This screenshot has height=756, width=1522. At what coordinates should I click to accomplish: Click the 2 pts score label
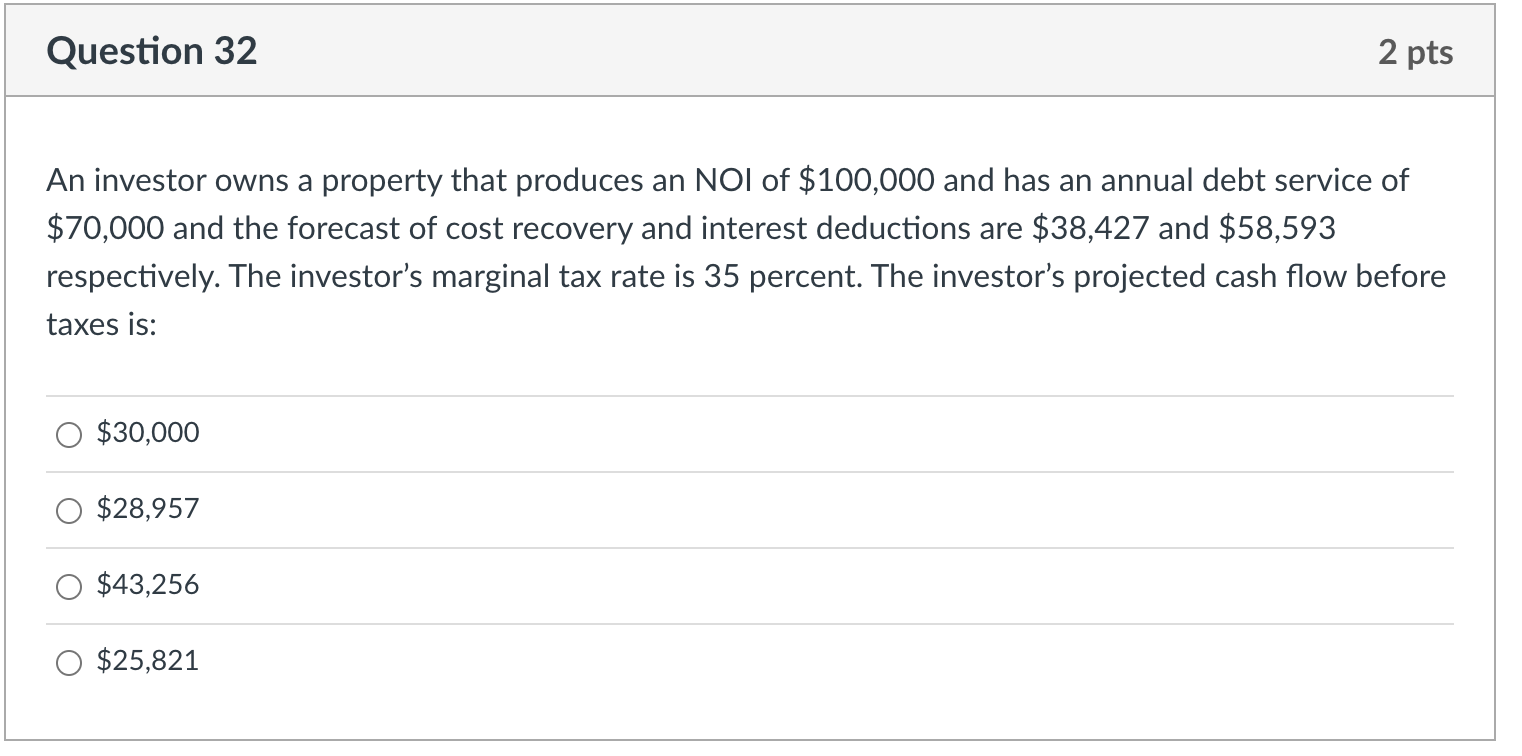point(1416,52)
